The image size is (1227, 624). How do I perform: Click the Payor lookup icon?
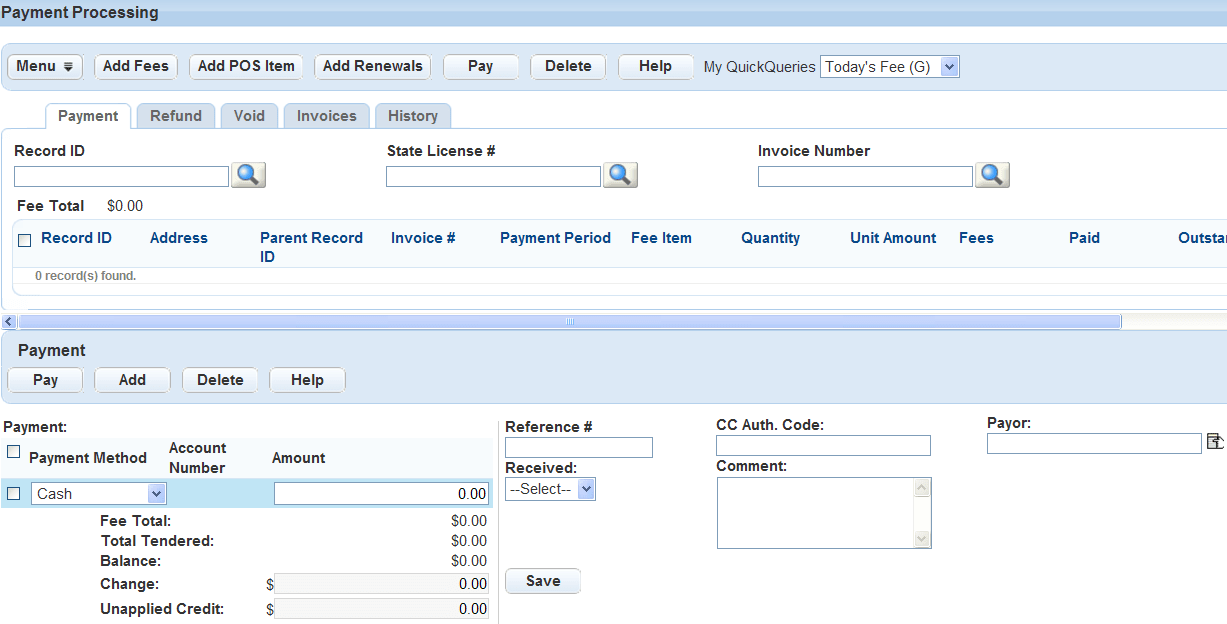1215,442
